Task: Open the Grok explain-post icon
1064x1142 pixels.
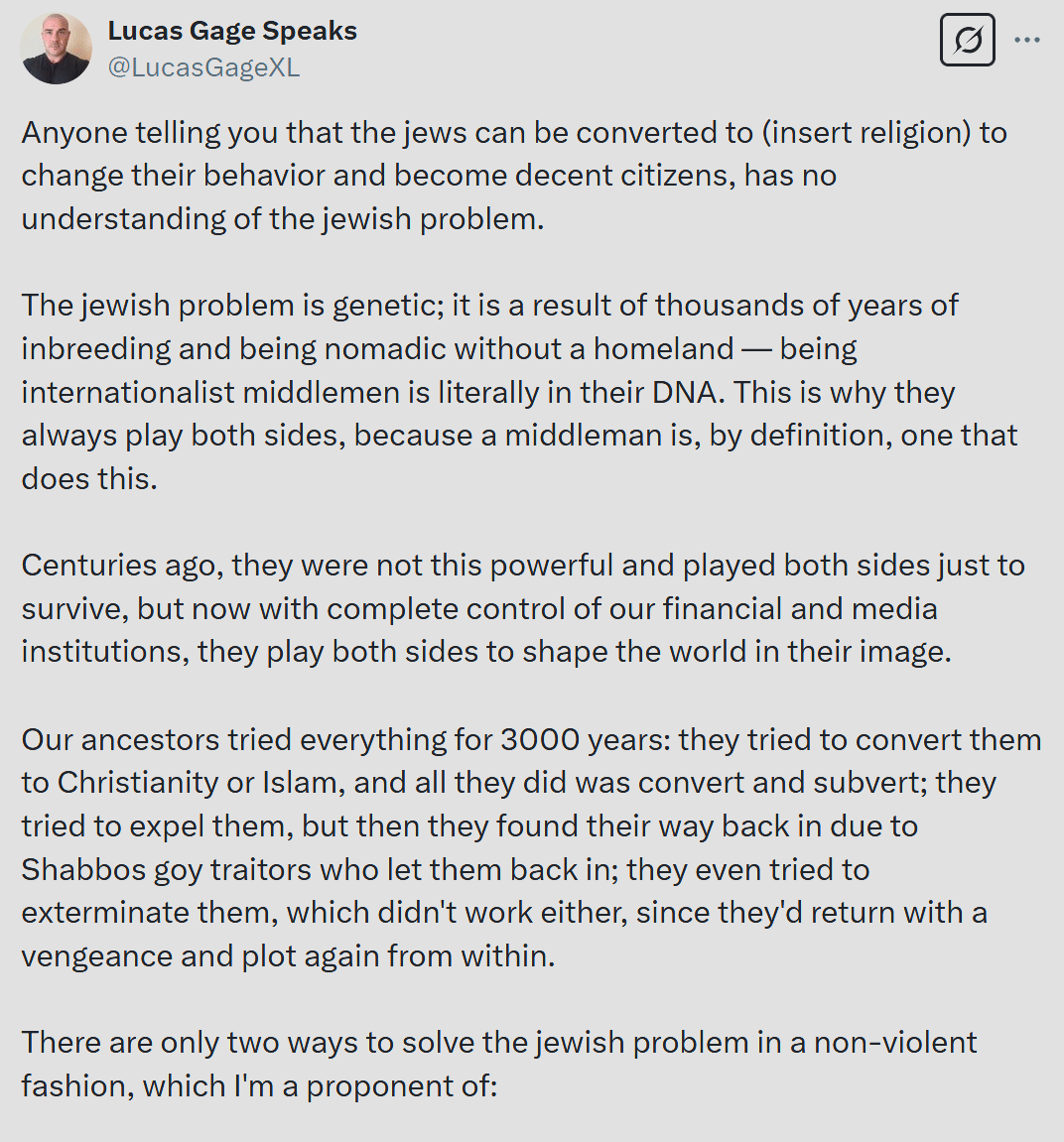Action: point(967,40)
